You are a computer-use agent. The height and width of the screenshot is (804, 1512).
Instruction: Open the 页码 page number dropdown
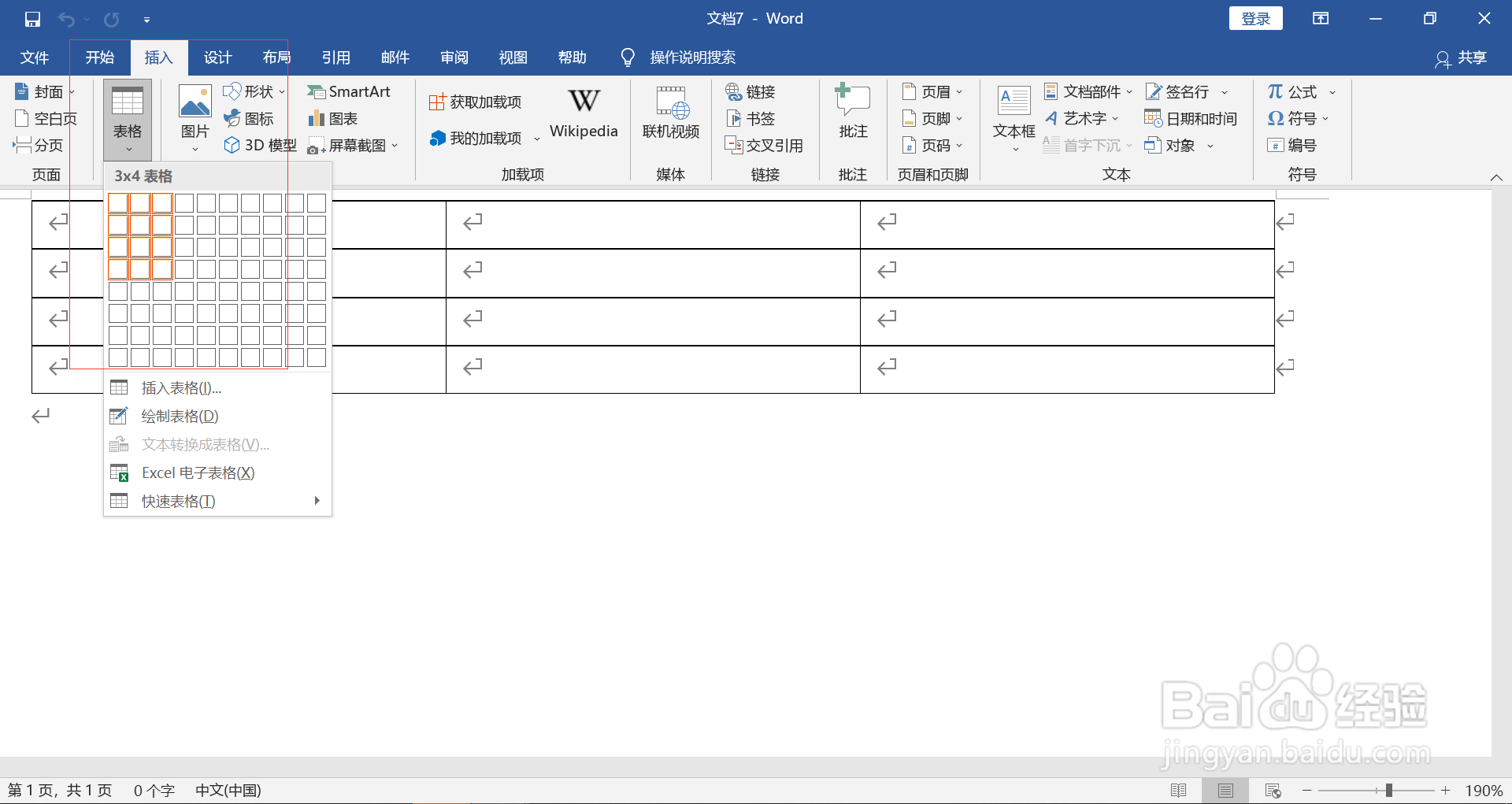click(x=932, y=146)
